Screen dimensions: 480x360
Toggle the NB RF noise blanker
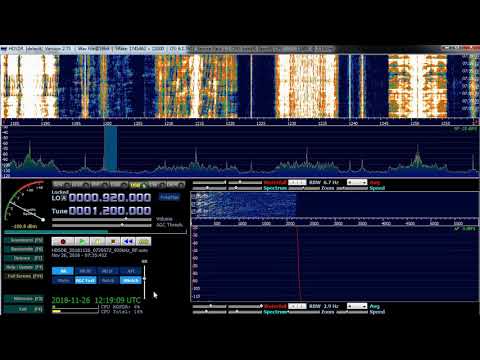coord(85,271)
